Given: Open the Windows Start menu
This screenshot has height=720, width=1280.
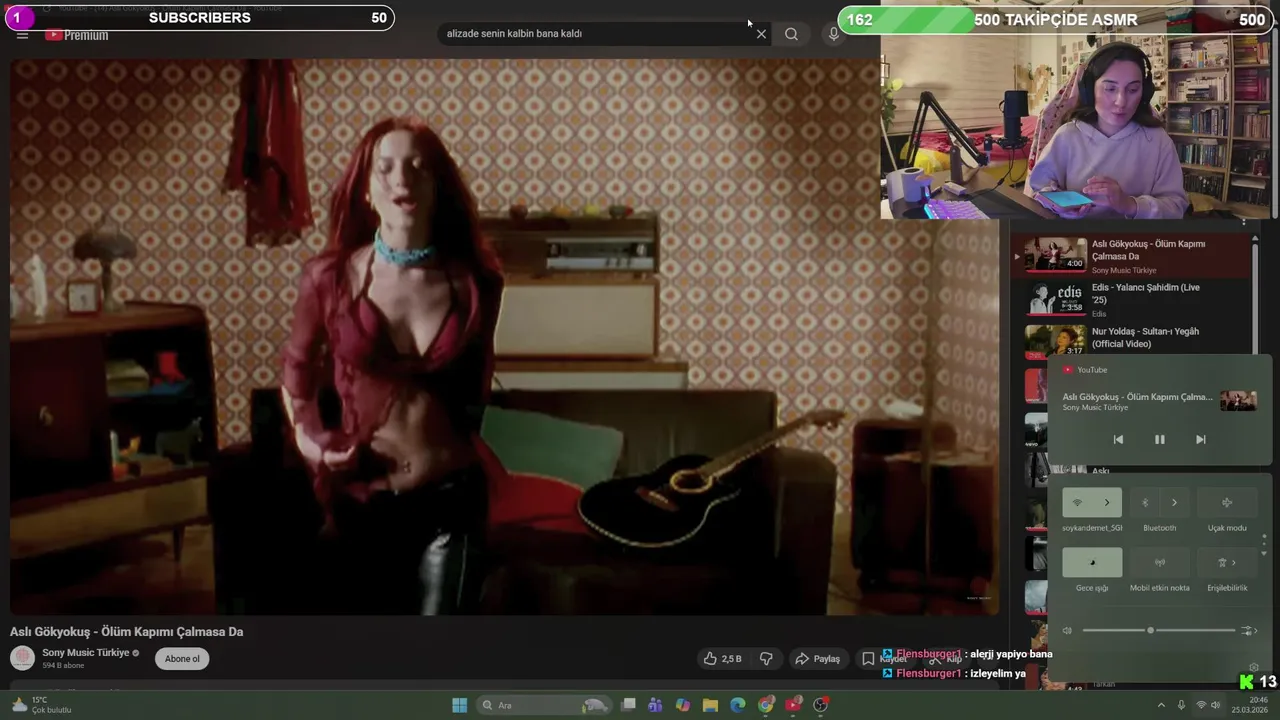Looking at the screenshot, I should tap(459, 705).
